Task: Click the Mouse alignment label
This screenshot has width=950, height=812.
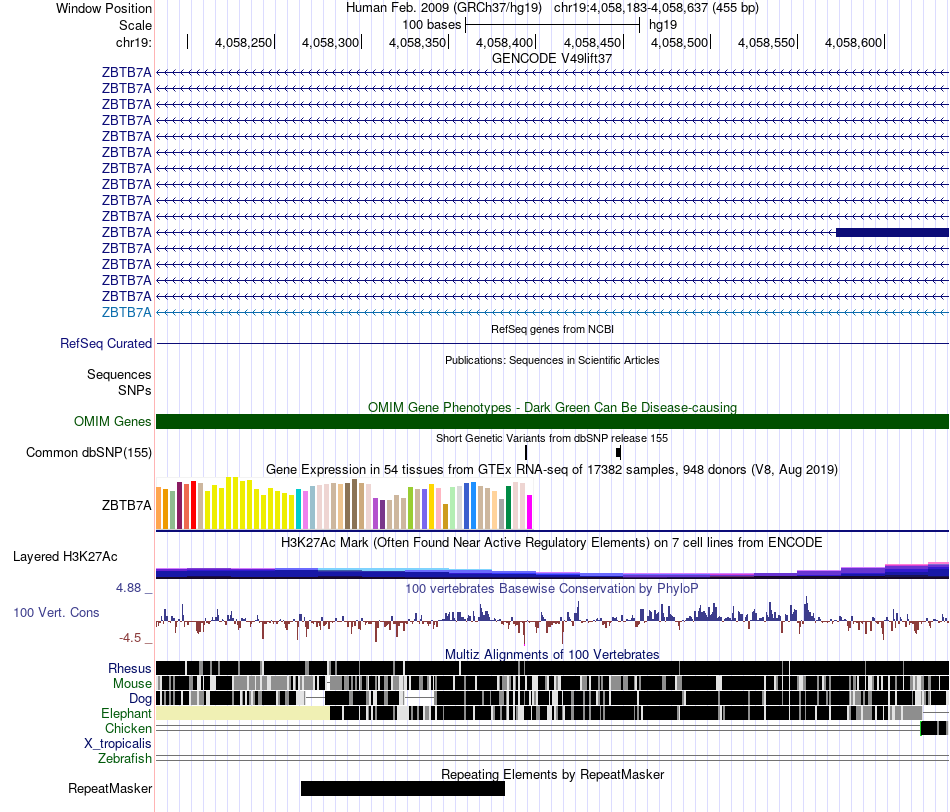Action: pos(132,684)
